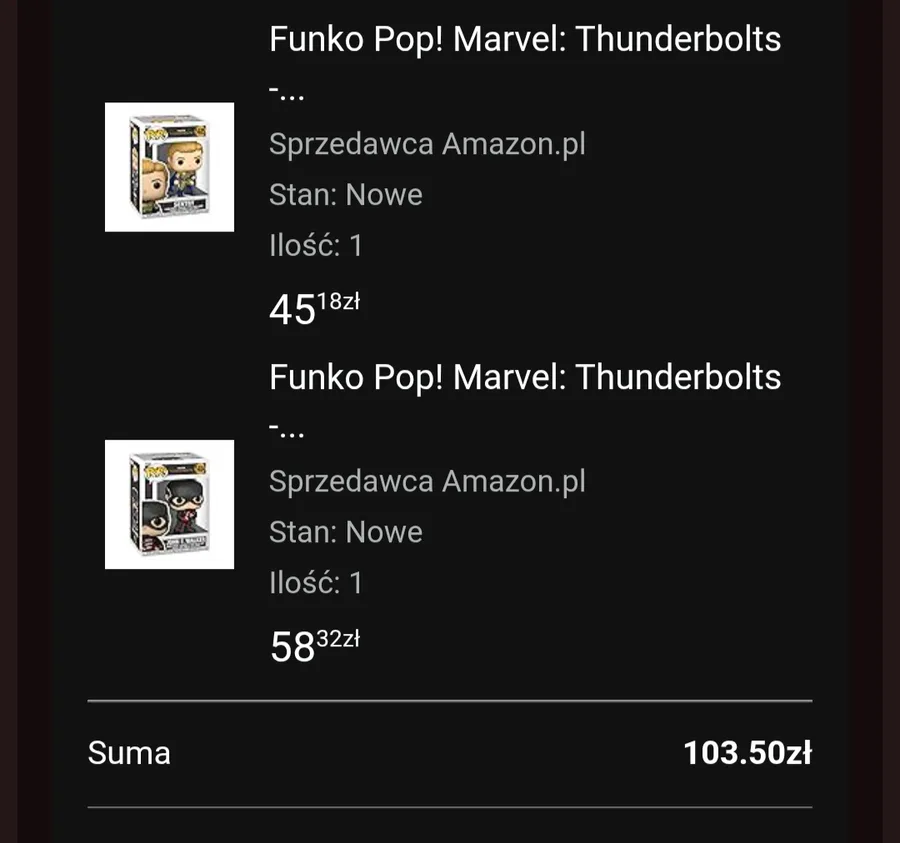
Task: Open the blond-haired Funko figure thumbnail
Action: coord(169,167)
